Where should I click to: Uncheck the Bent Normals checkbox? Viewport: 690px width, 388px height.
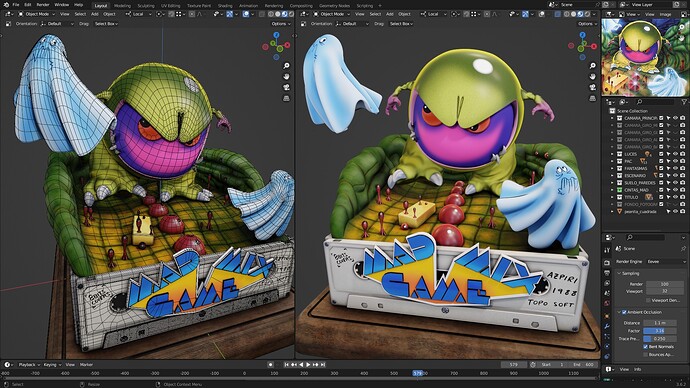(646, 347)
